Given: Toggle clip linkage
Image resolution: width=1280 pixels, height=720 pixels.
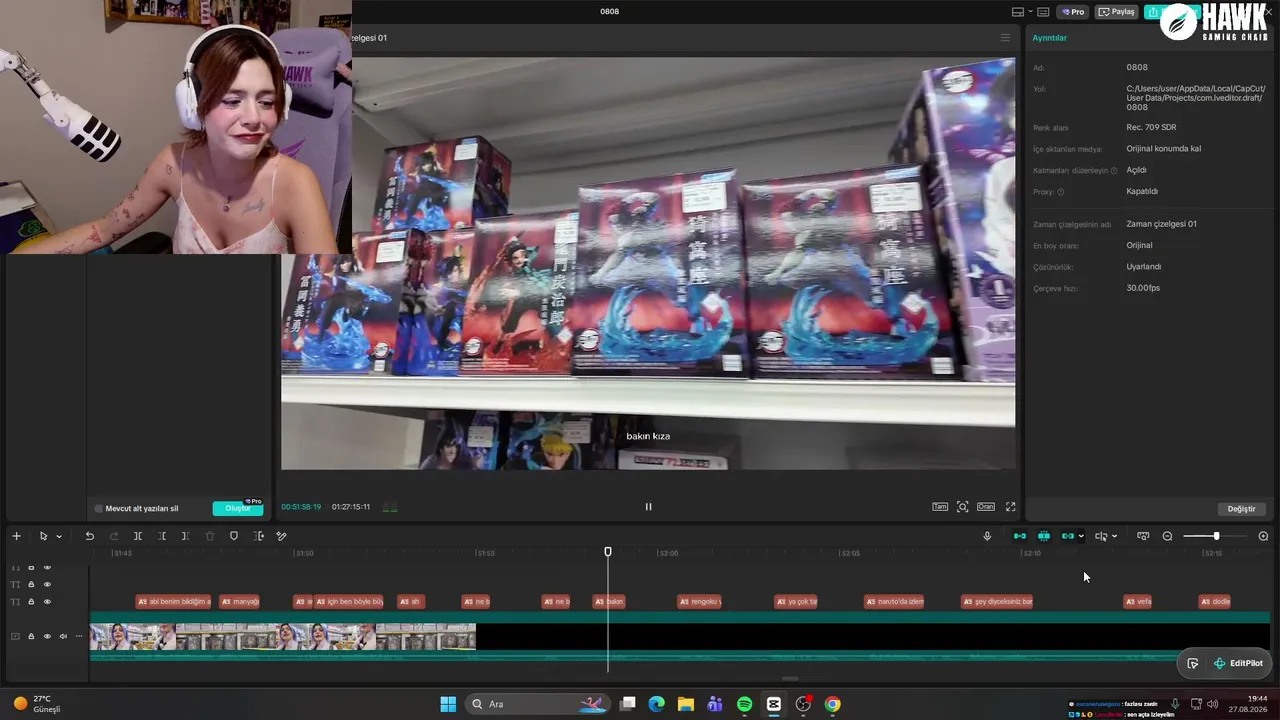Looking at the screenshot, I should coord(1068,536).
